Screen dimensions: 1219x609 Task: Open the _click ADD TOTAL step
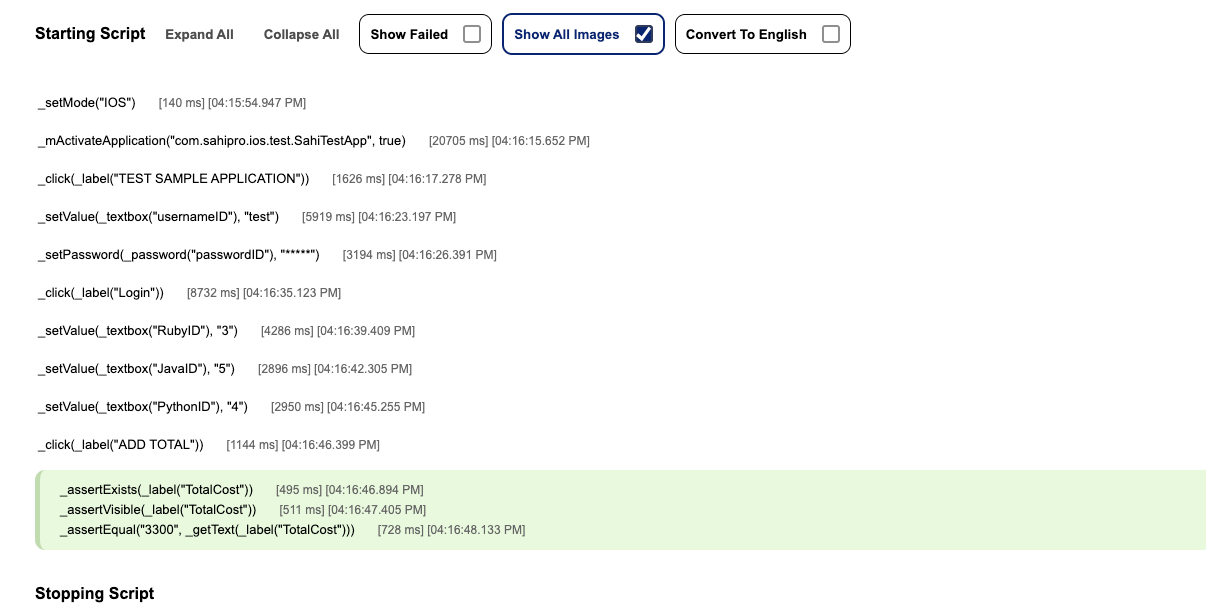(120, 445)
